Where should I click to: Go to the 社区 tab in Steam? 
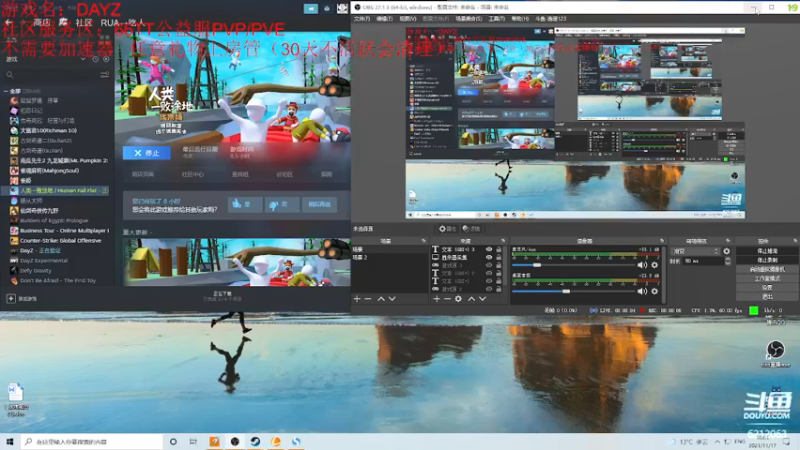click(84, 22)
